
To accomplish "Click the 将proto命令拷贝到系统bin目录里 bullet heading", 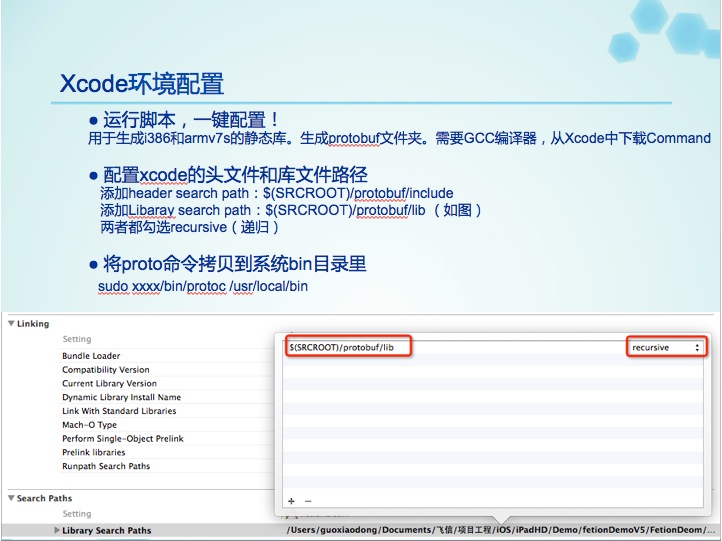I will pyautogui.click(x=234, y=264).
